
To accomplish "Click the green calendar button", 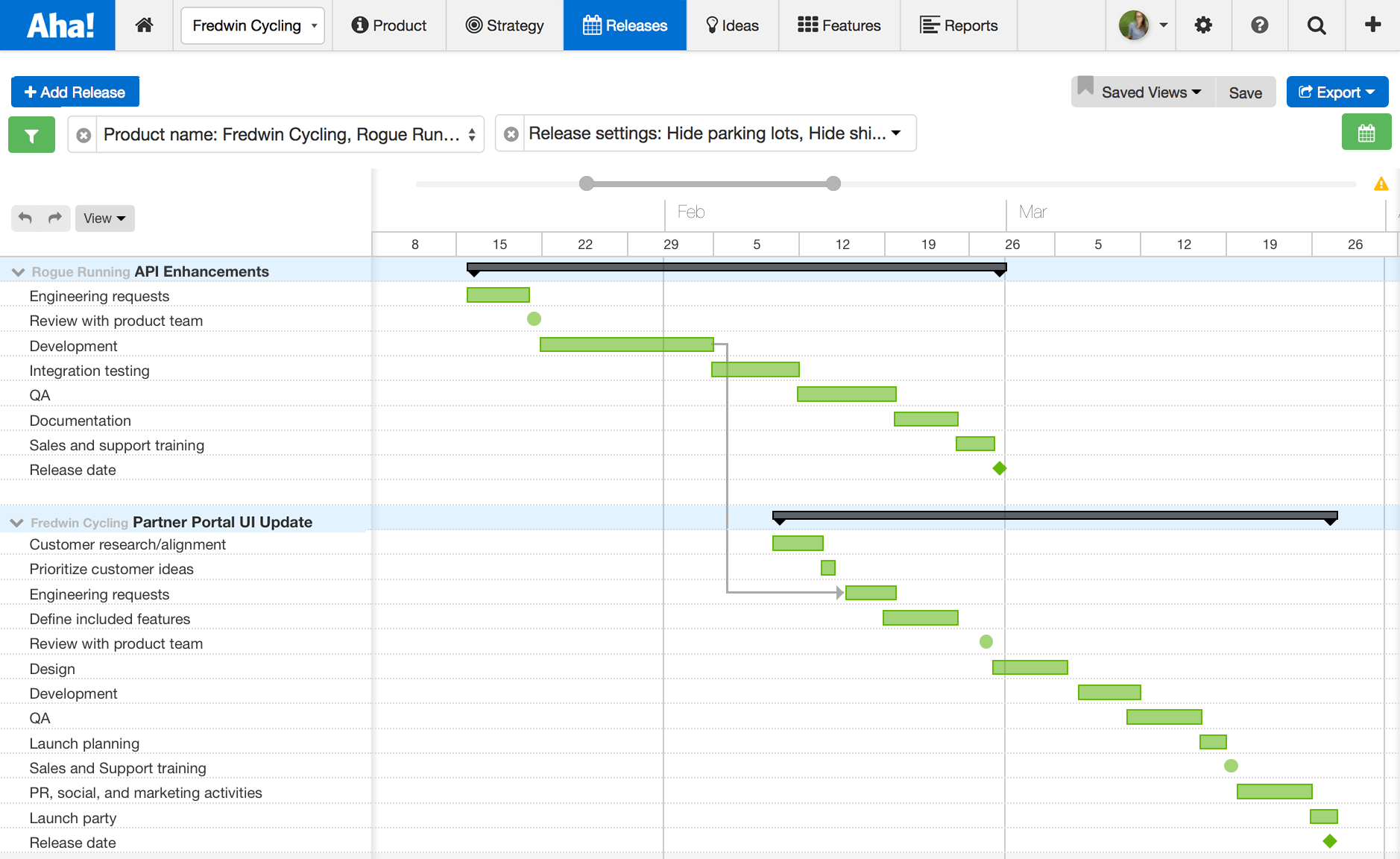I will coord(1366,133).
